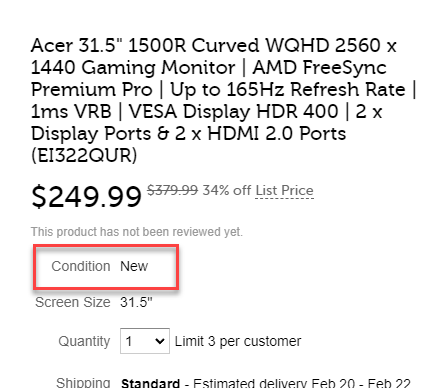The image size is (442, 388).
Task: Click the New condition value
Action: [134, 266]
